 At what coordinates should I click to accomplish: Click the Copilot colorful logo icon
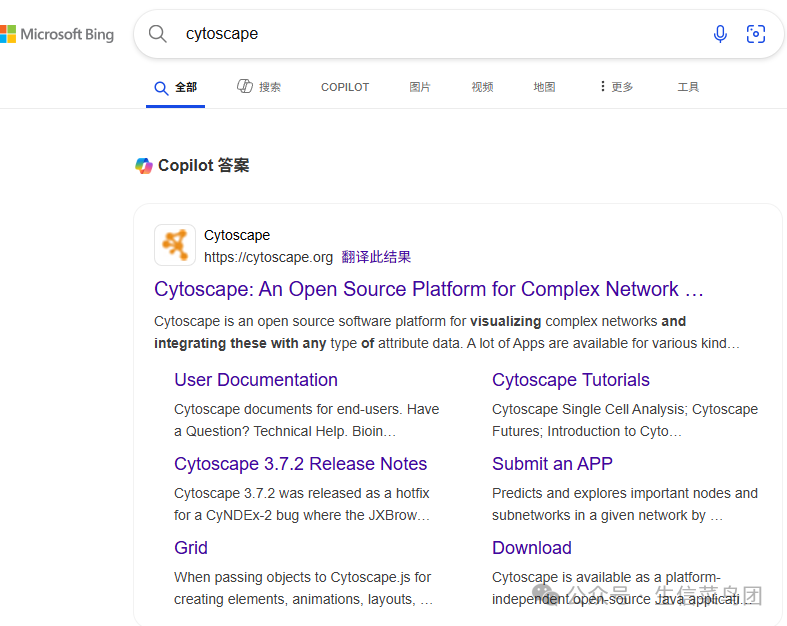(144, 166)
